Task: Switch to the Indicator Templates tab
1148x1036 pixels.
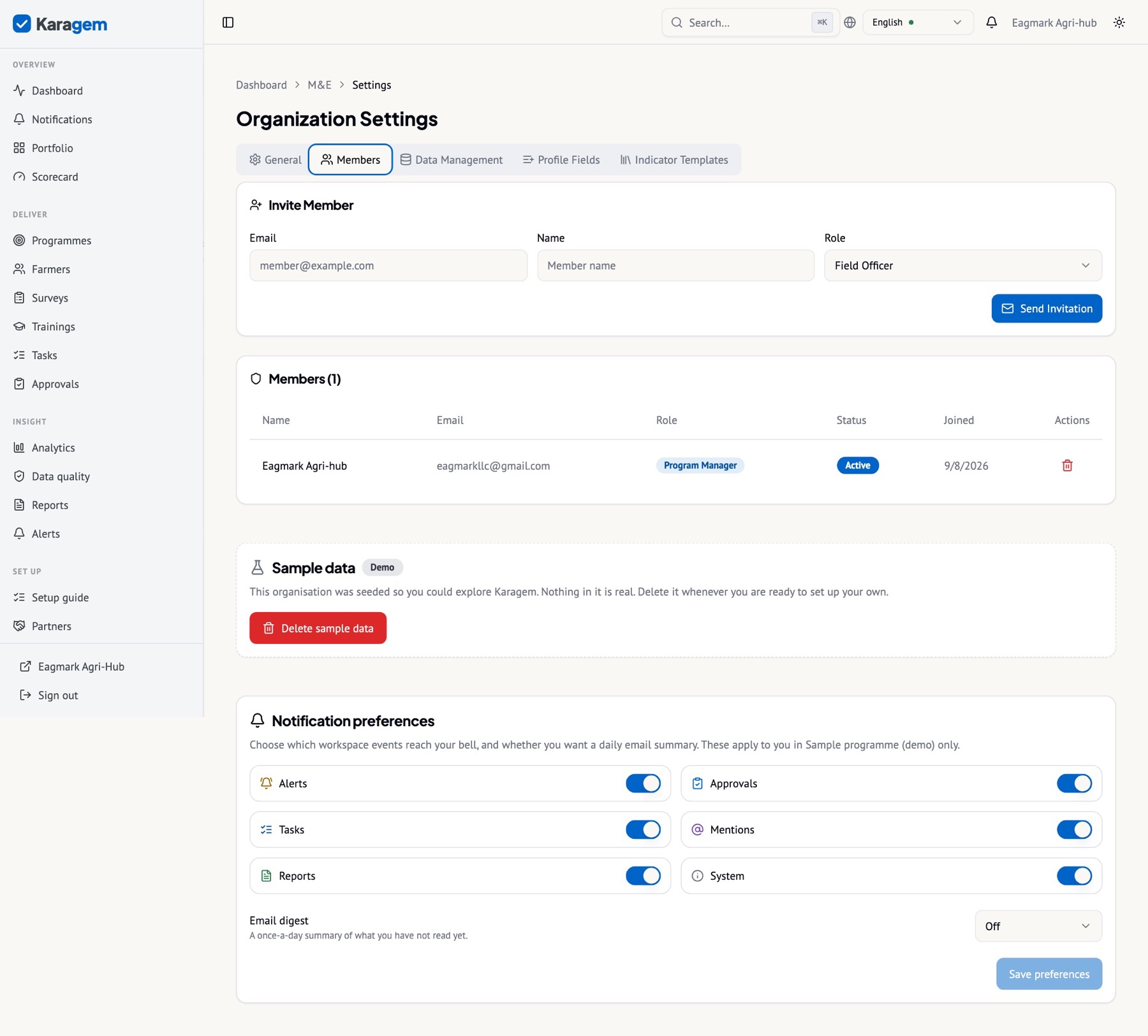Action: point(674,159)
